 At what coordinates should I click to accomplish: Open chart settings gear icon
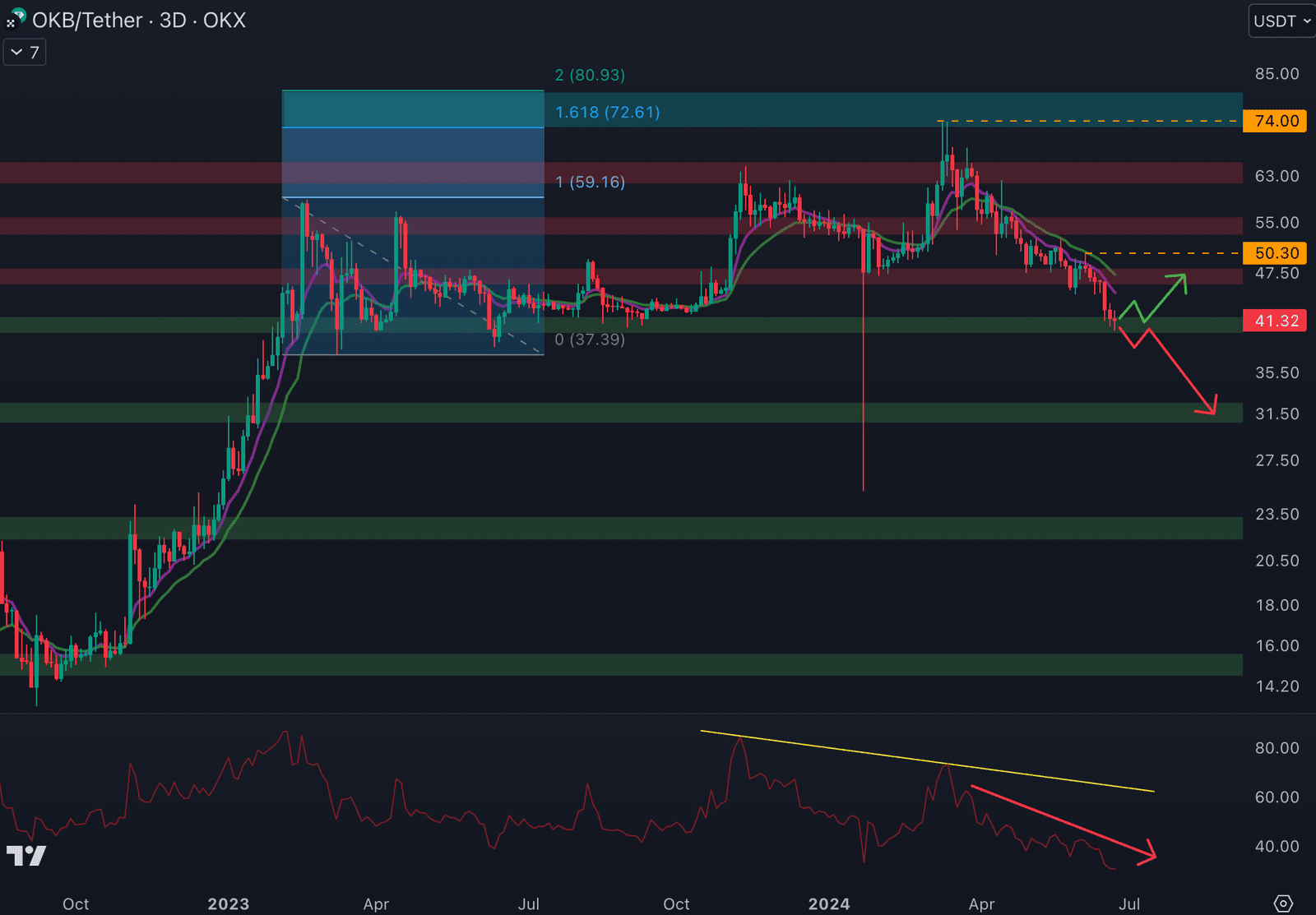click(x=1283, y=903)
